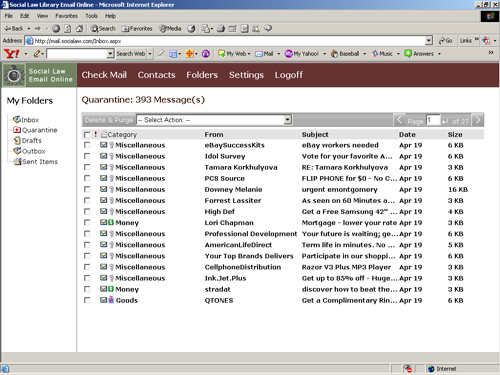Image resolution: width=500 pixels, height=375 pixels.
Task: Go to Home page icon
Action: pyautogui.click(x=79, y=29)
